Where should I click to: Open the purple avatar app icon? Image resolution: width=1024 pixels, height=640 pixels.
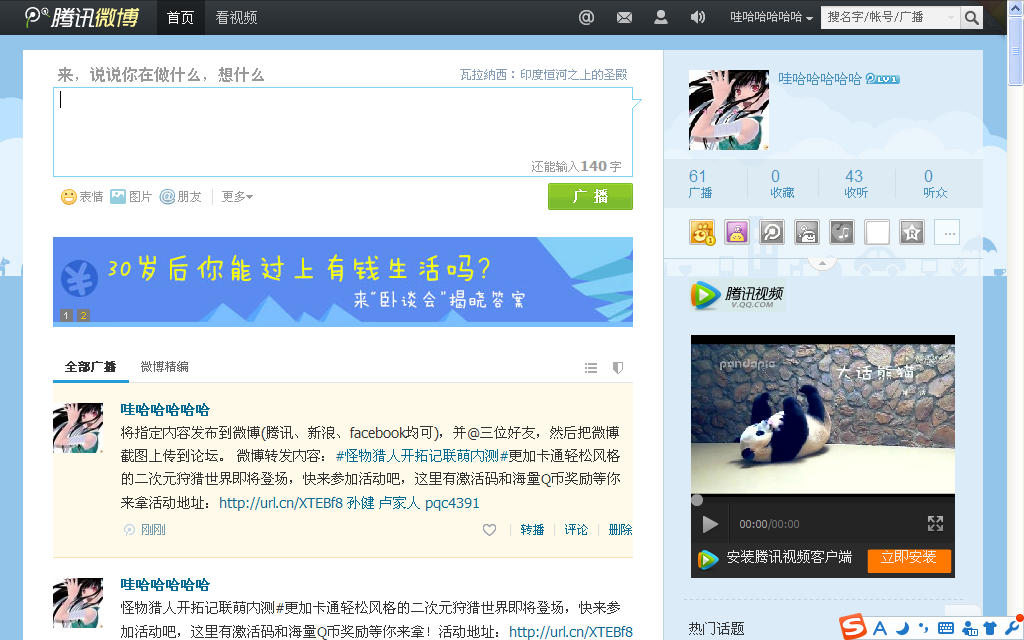tap(737, 232)
